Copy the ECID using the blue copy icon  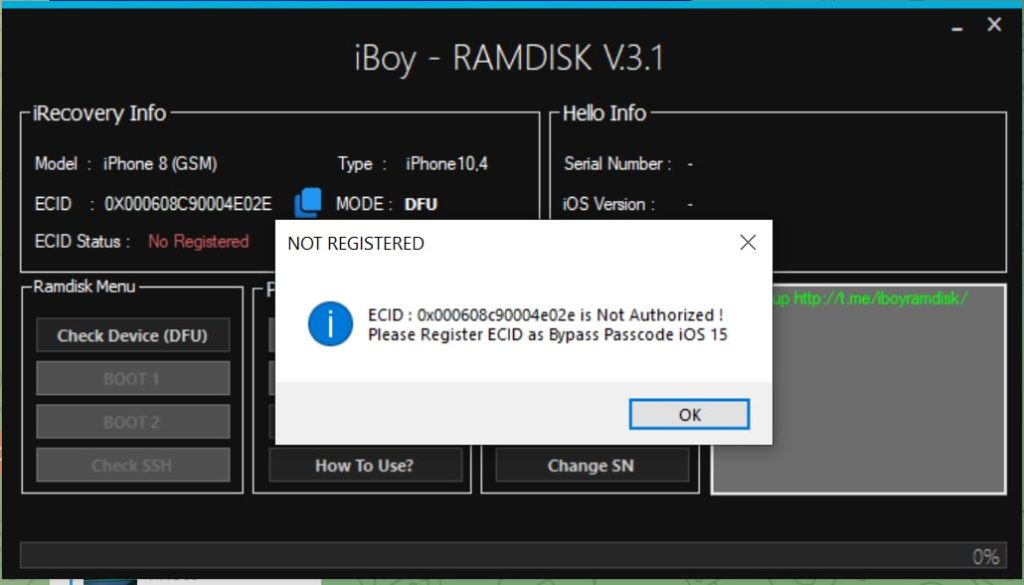coord(308,202)
